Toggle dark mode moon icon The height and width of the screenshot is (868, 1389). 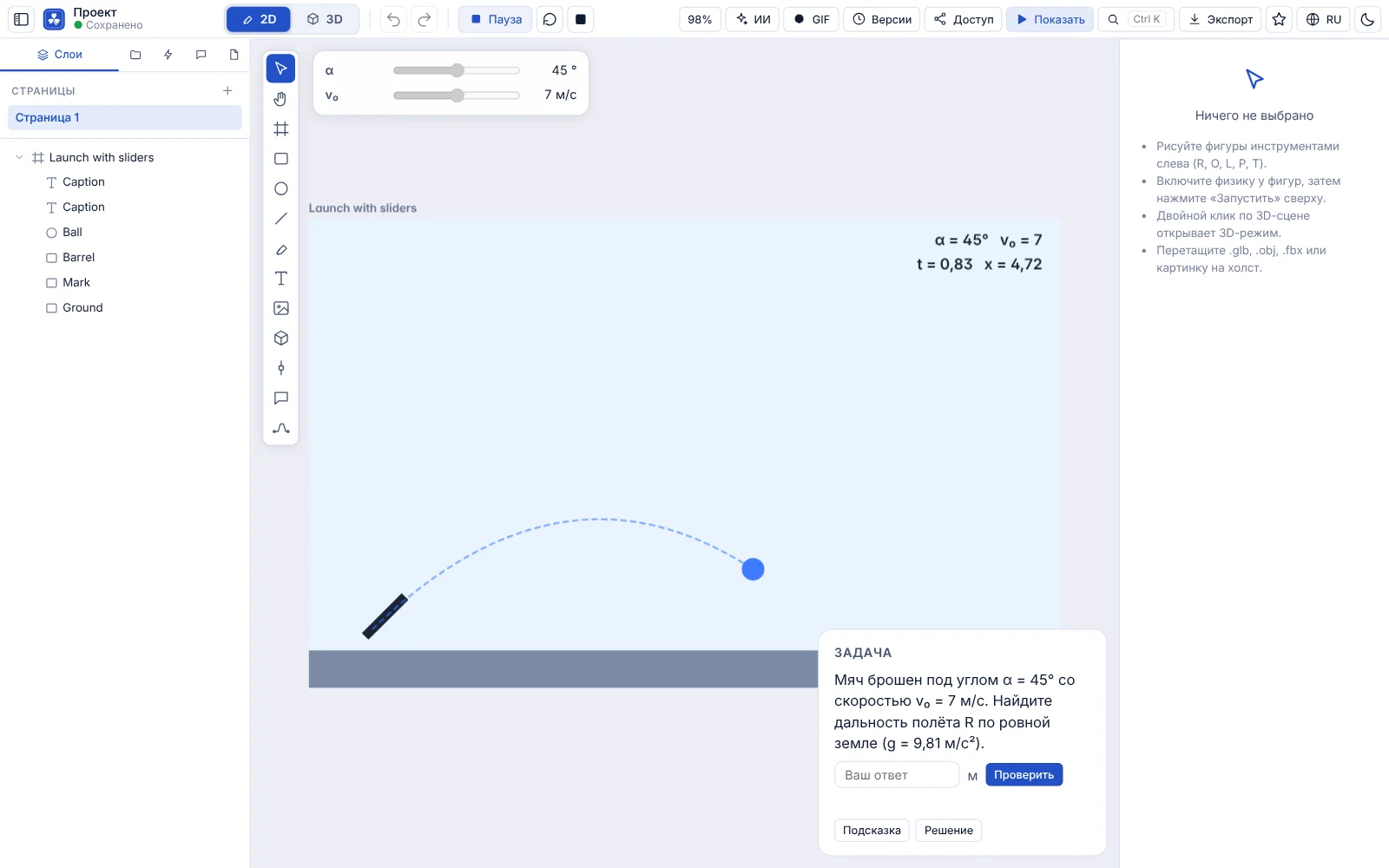(1367, 19)
